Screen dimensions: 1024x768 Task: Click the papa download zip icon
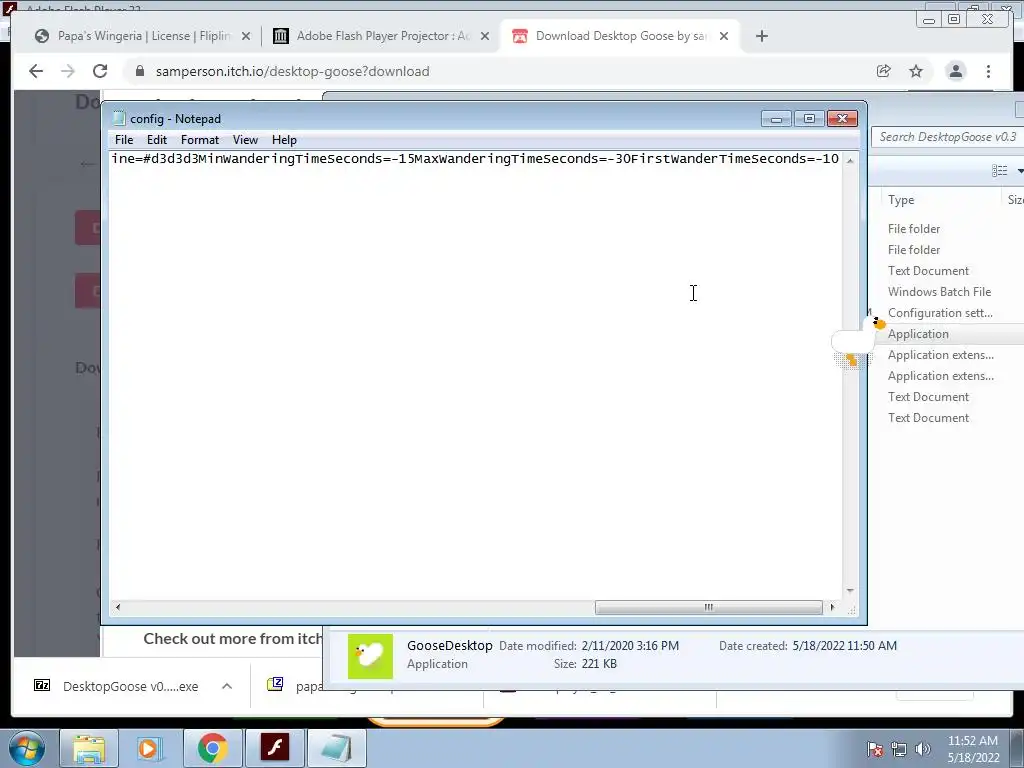tap(275, 684)
